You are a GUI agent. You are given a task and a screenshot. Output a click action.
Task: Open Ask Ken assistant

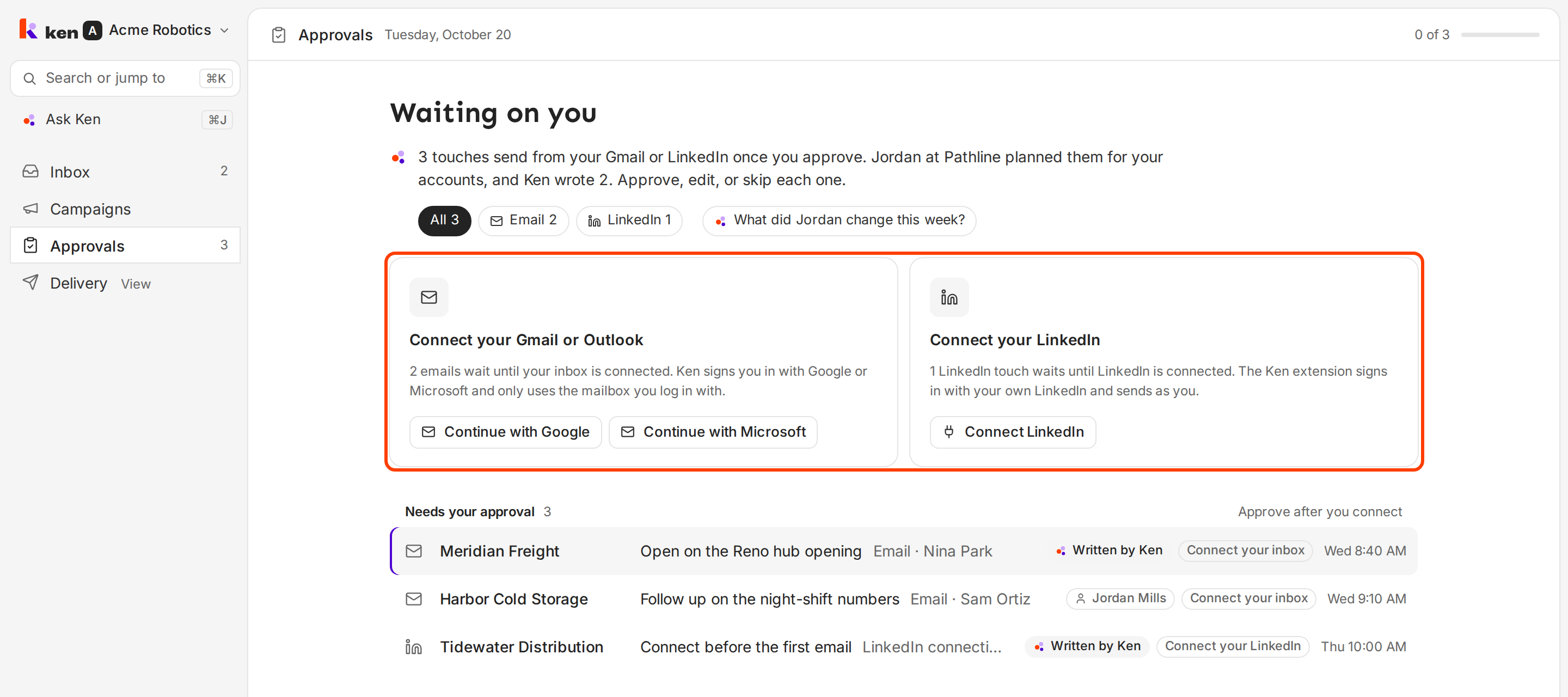pos(125,119)
